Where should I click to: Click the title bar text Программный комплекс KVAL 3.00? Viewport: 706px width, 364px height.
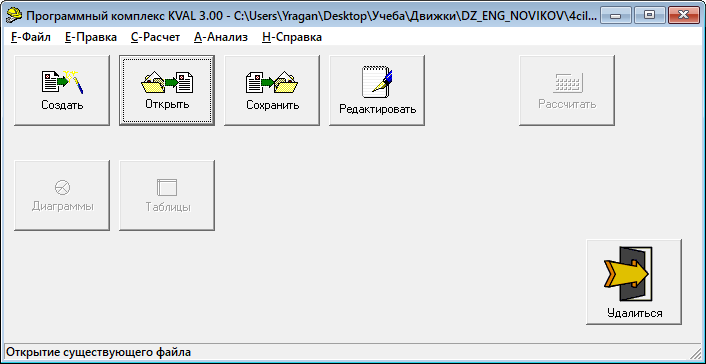[x=126, y=15]
